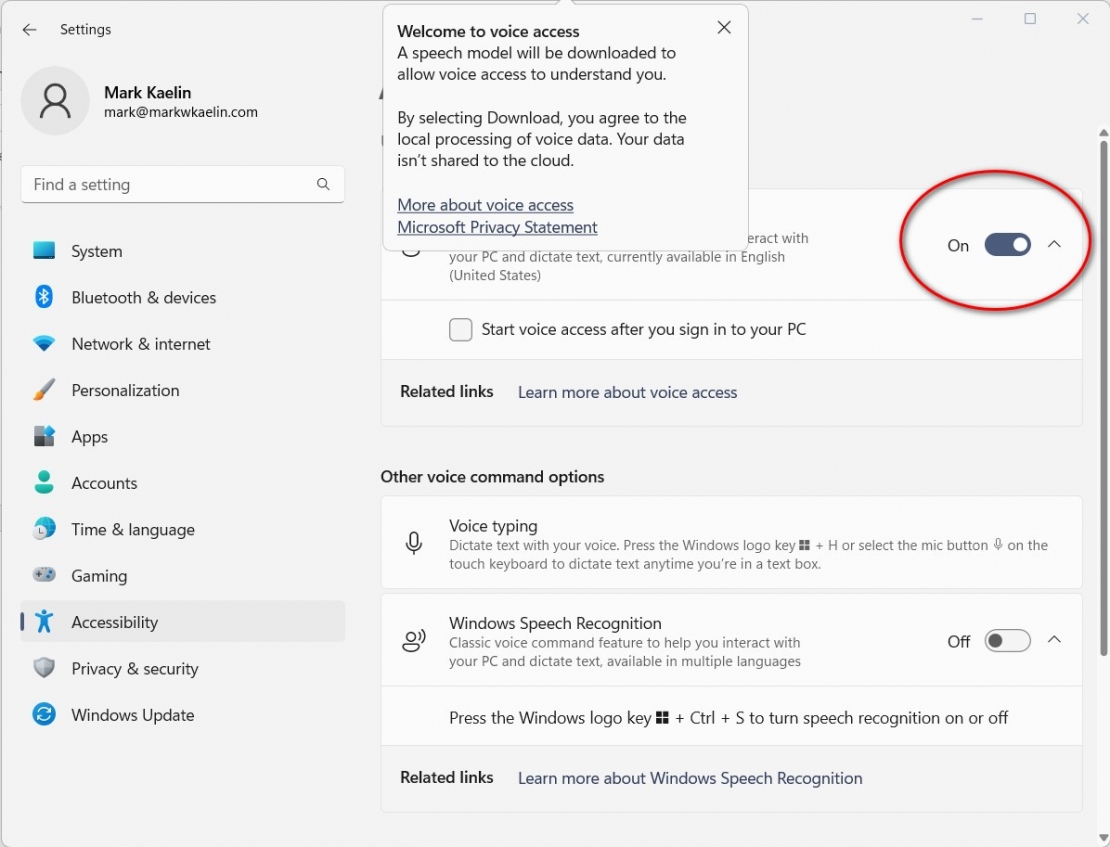The width and height of the screenshot is (1110, 847).
Task: Open Learn more about voice access
Action: click(627, 392)
